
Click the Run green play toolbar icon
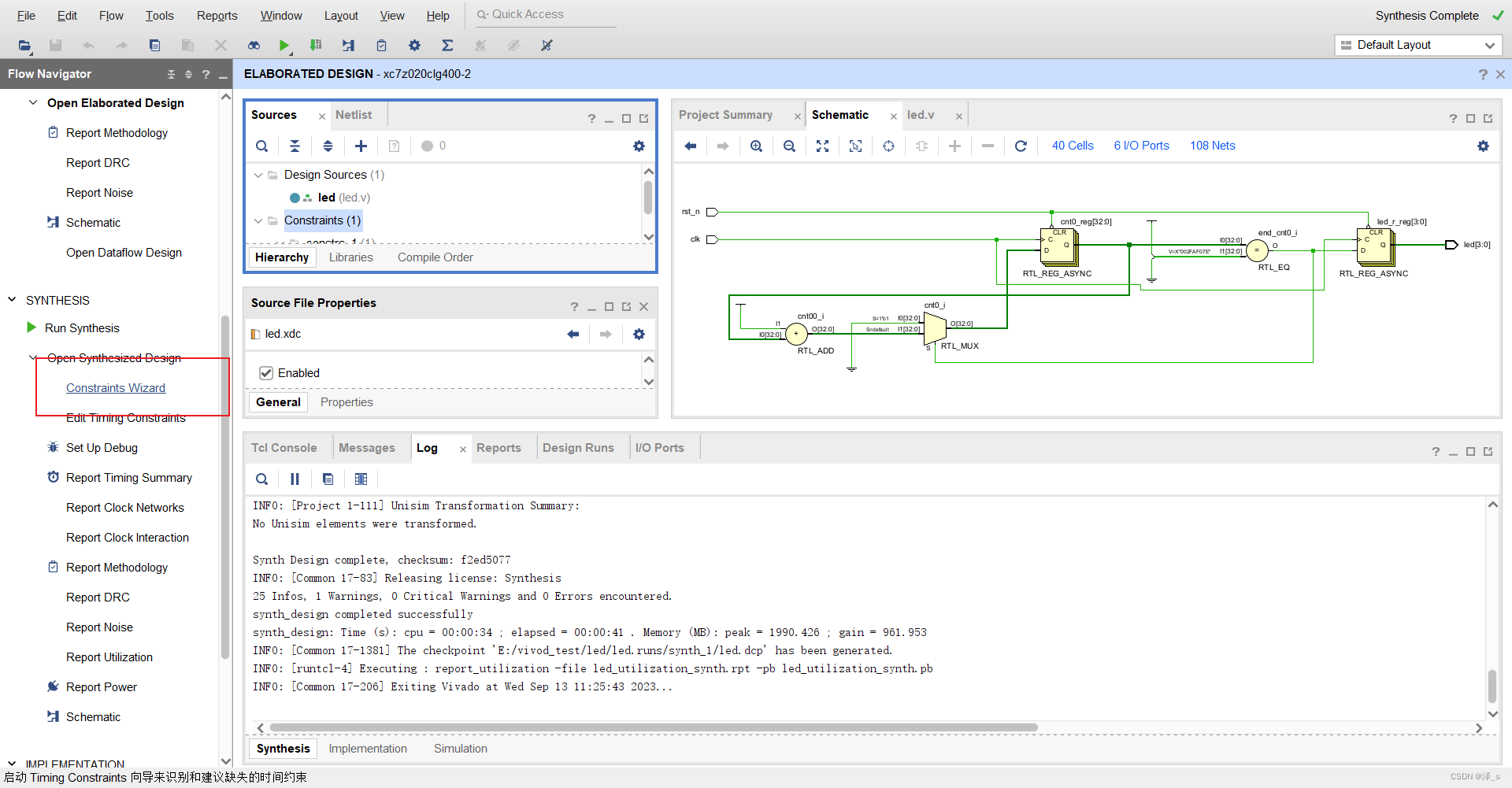coord(284,46)
